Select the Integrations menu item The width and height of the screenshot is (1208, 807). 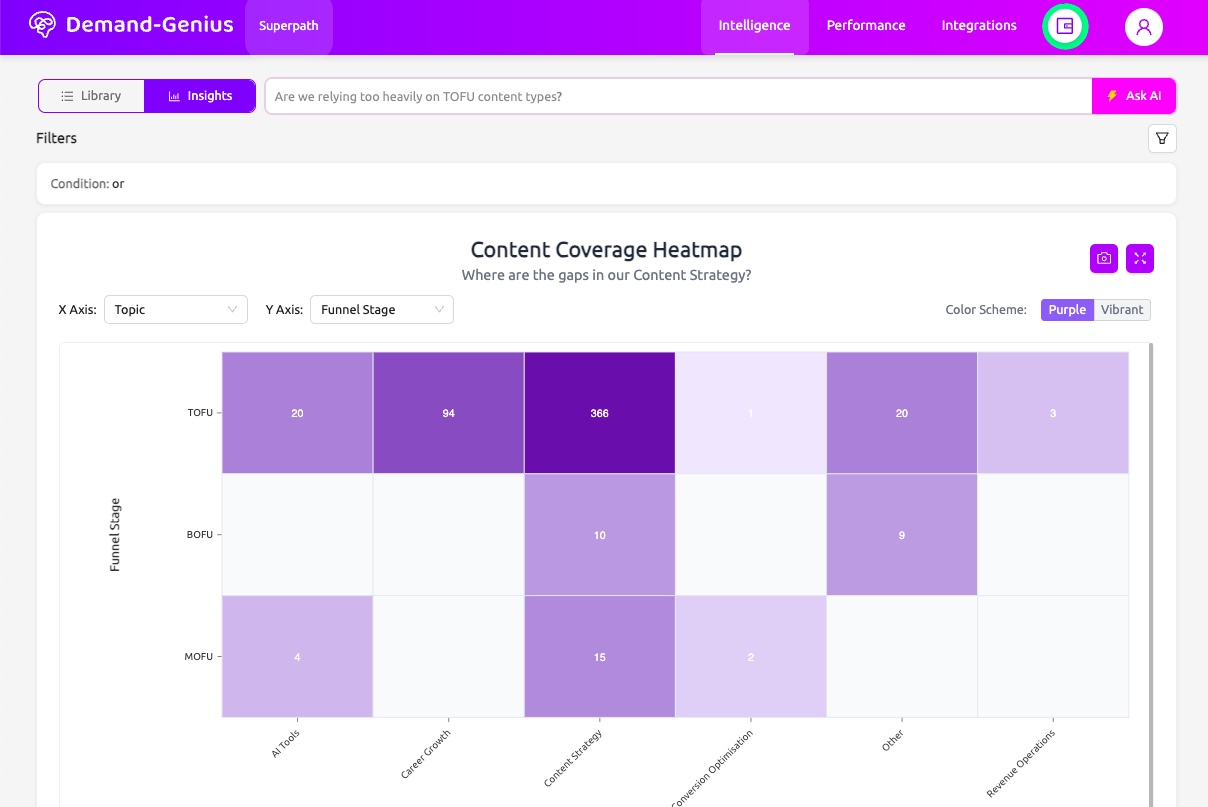click(x=978, y=26)
